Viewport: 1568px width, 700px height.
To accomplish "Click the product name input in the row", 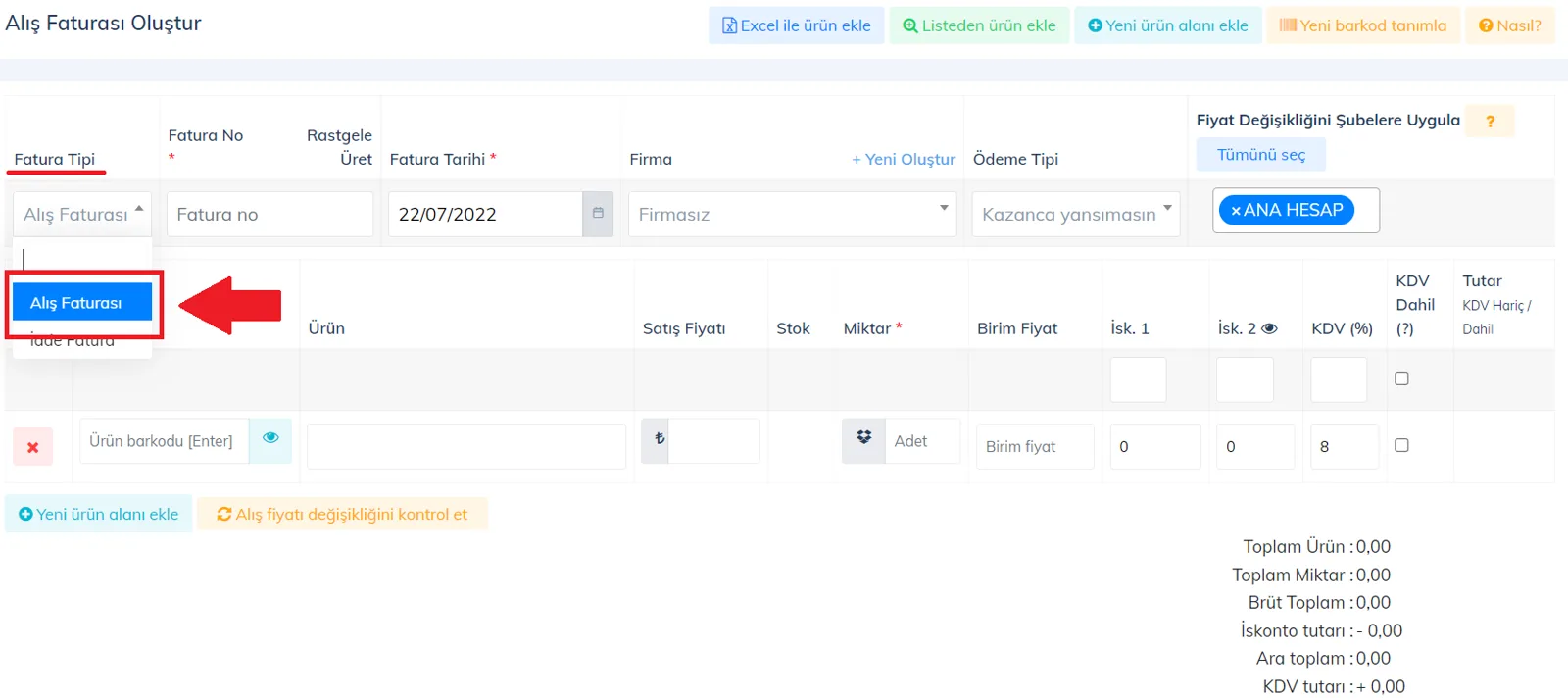I will coord(466,446).
